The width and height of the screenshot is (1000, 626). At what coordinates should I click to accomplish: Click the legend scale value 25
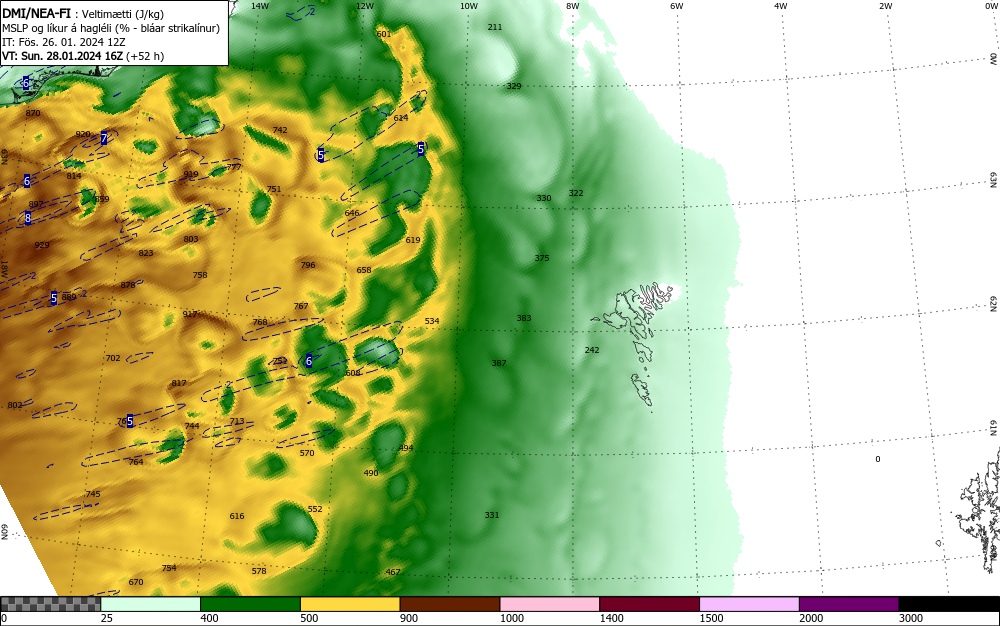tap(107, 618)
